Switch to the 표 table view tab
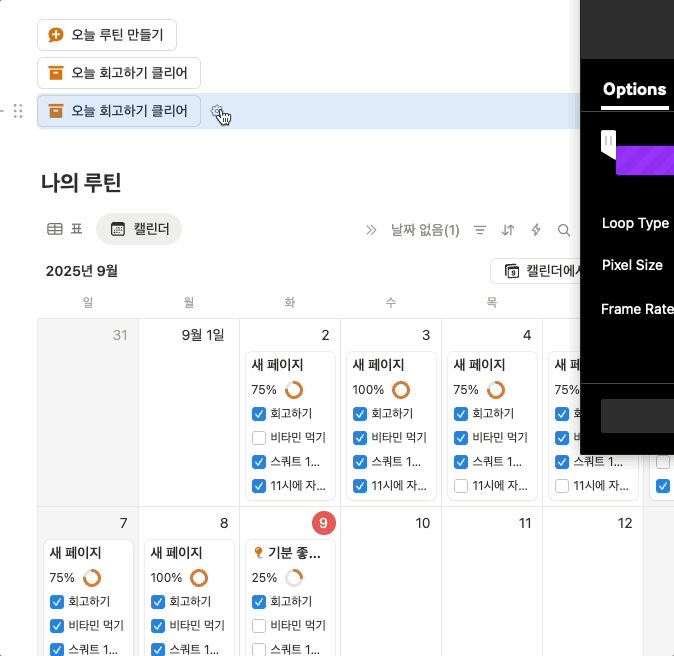 [x=64, y=229]
